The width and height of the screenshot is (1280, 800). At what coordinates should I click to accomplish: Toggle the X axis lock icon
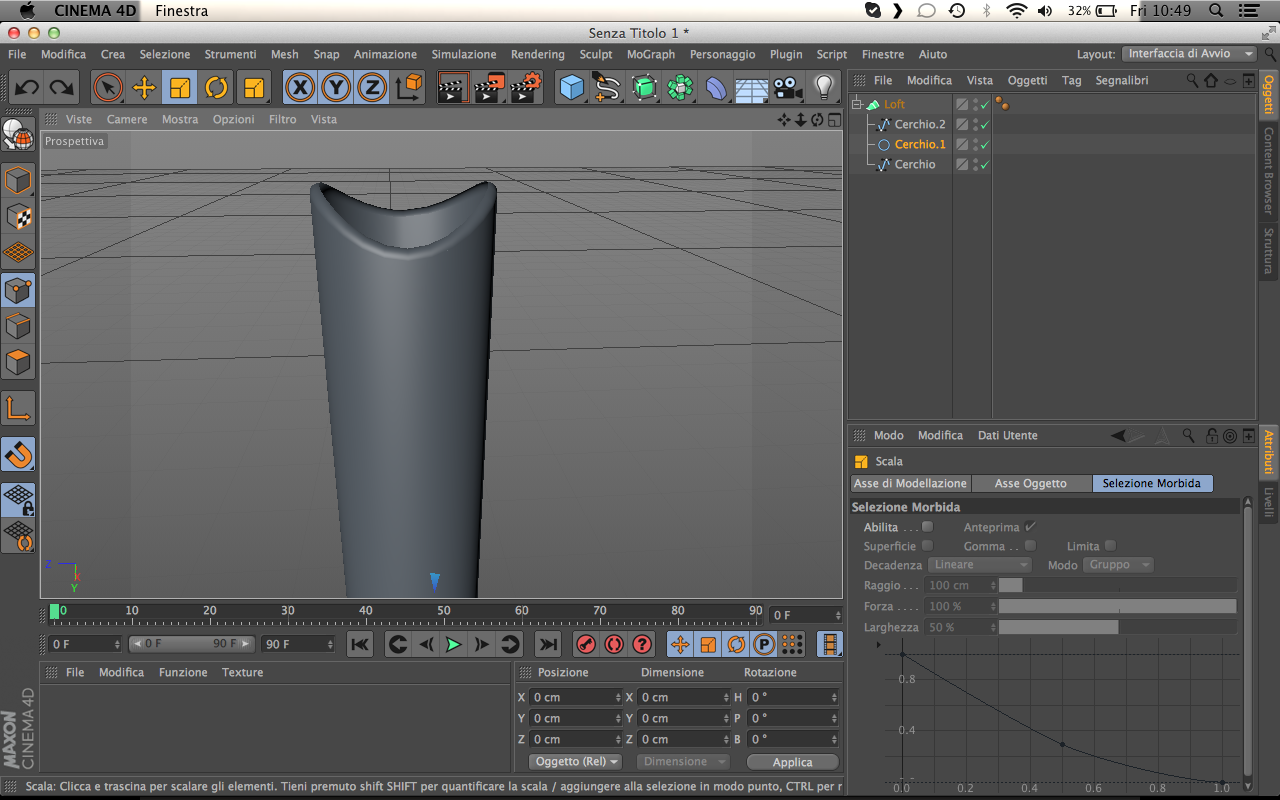click(299, 88)
